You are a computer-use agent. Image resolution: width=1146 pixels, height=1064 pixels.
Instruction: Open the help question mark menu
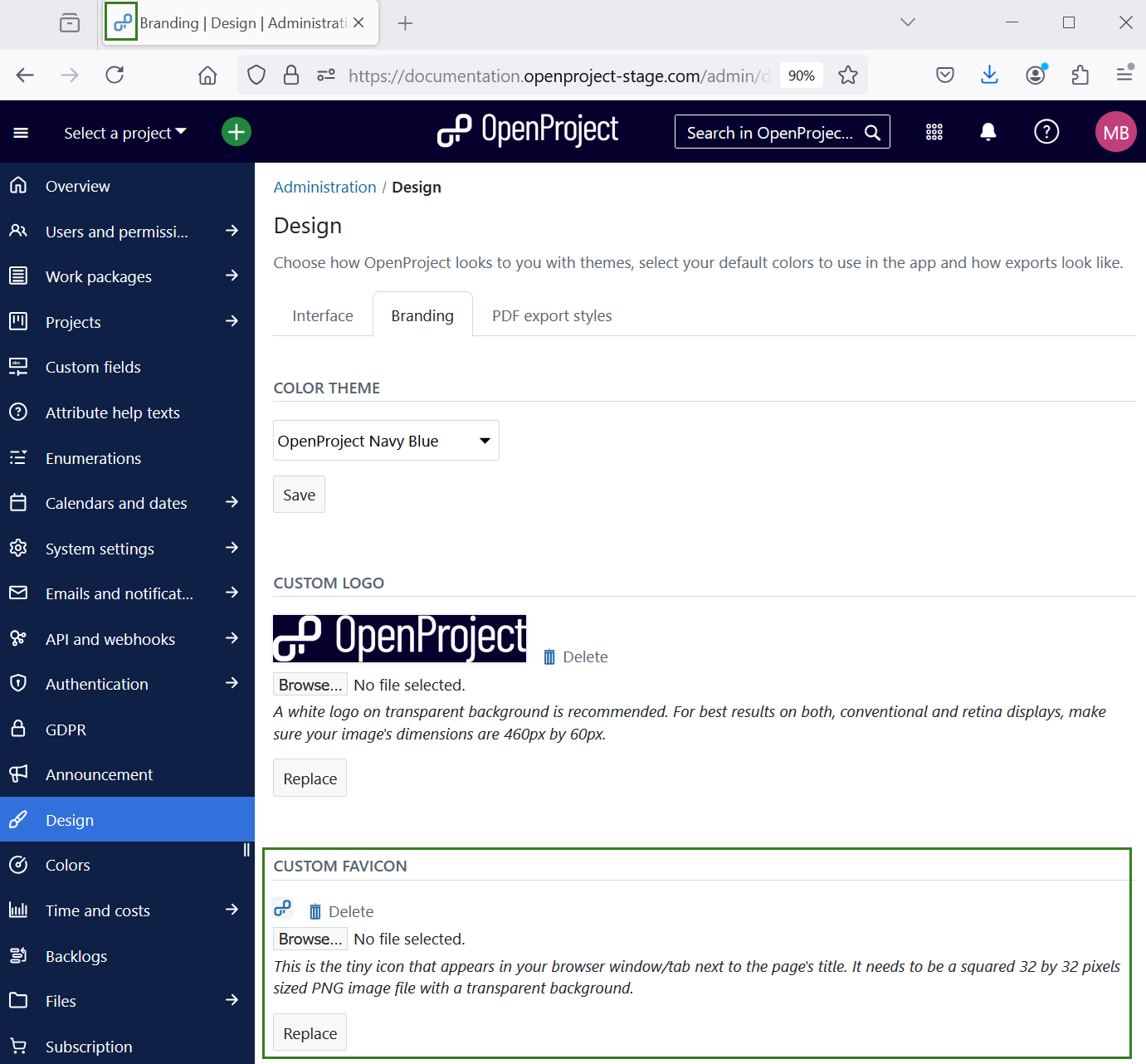coord(1046,132)
